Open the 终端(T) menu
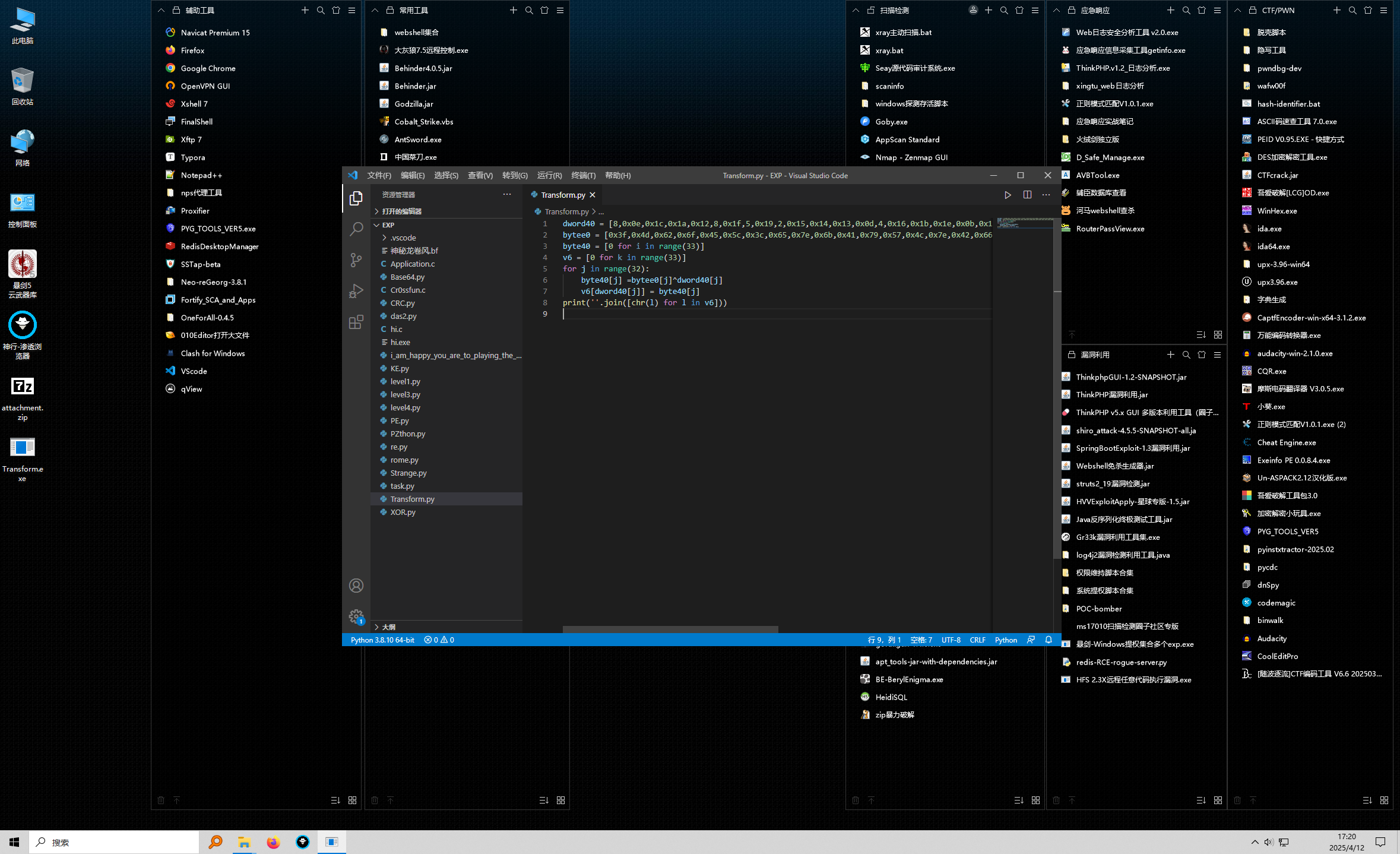1400x854 pixels. [583, 175]
